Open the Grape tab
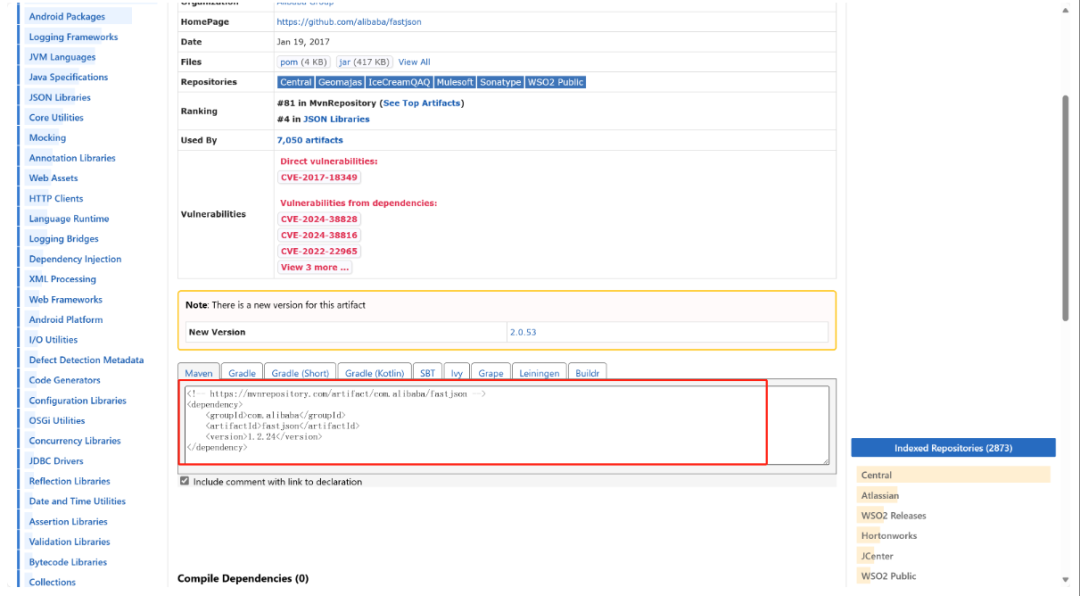The width and height of the screenshot is (1080, 596). (490, 373)
